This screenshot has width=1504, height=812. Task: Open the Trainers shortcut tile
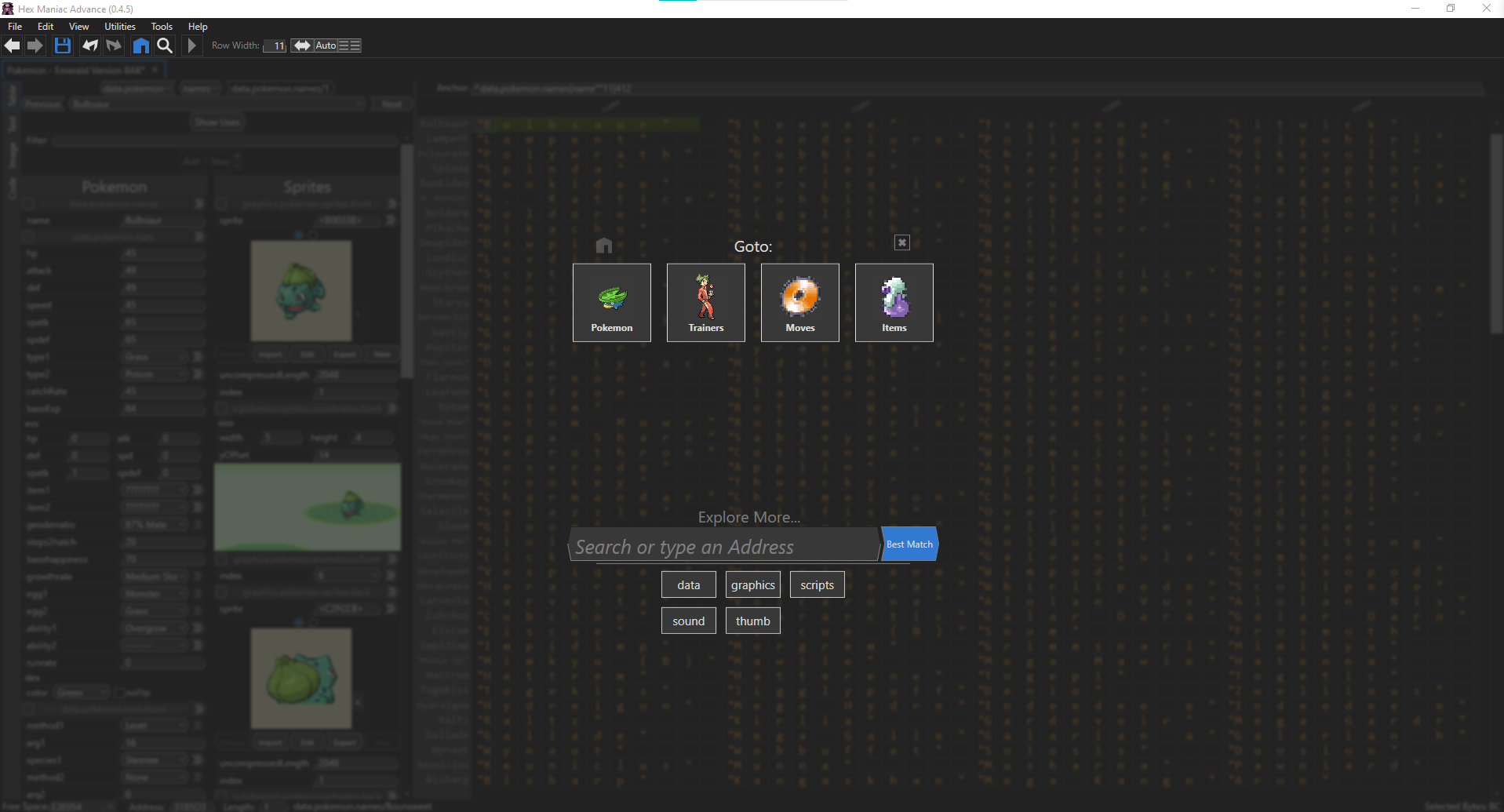tap(706, 302)
